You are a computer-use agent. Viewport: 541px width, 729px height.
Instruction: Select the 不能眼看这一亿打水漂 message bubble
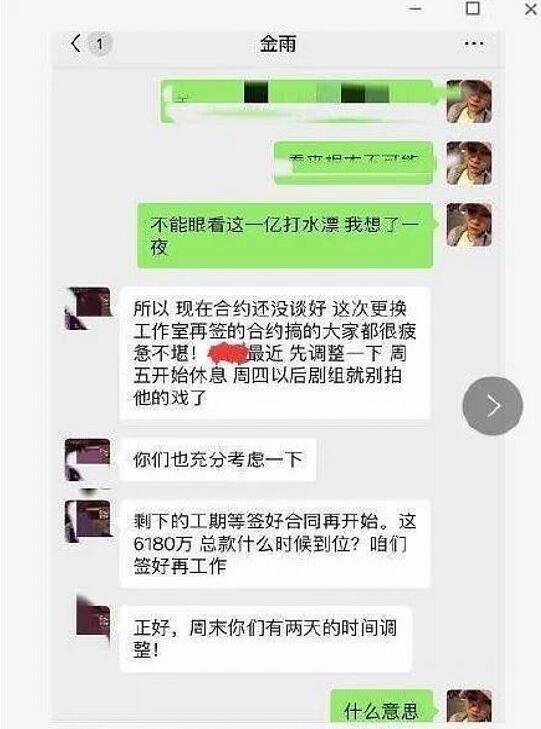(x=286, y=236)
